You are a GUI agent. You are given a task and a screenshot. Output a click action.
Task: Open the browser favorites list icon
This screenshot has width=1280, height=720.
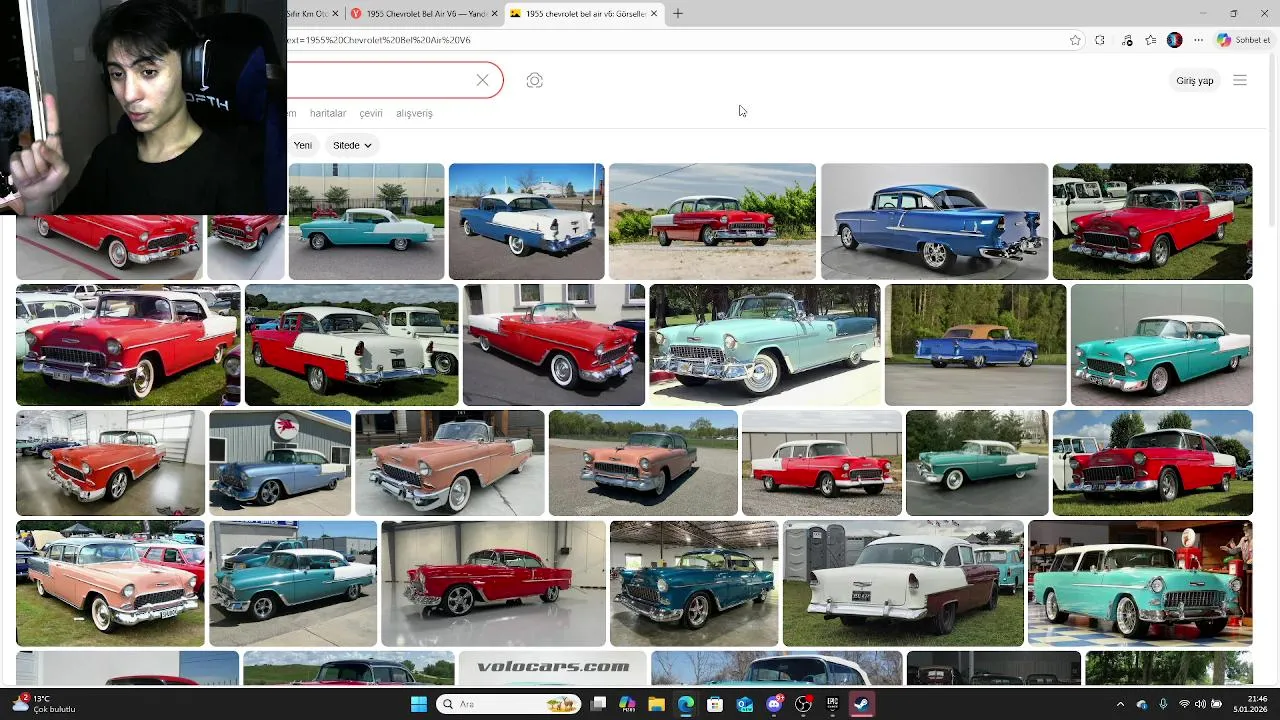1151,40
